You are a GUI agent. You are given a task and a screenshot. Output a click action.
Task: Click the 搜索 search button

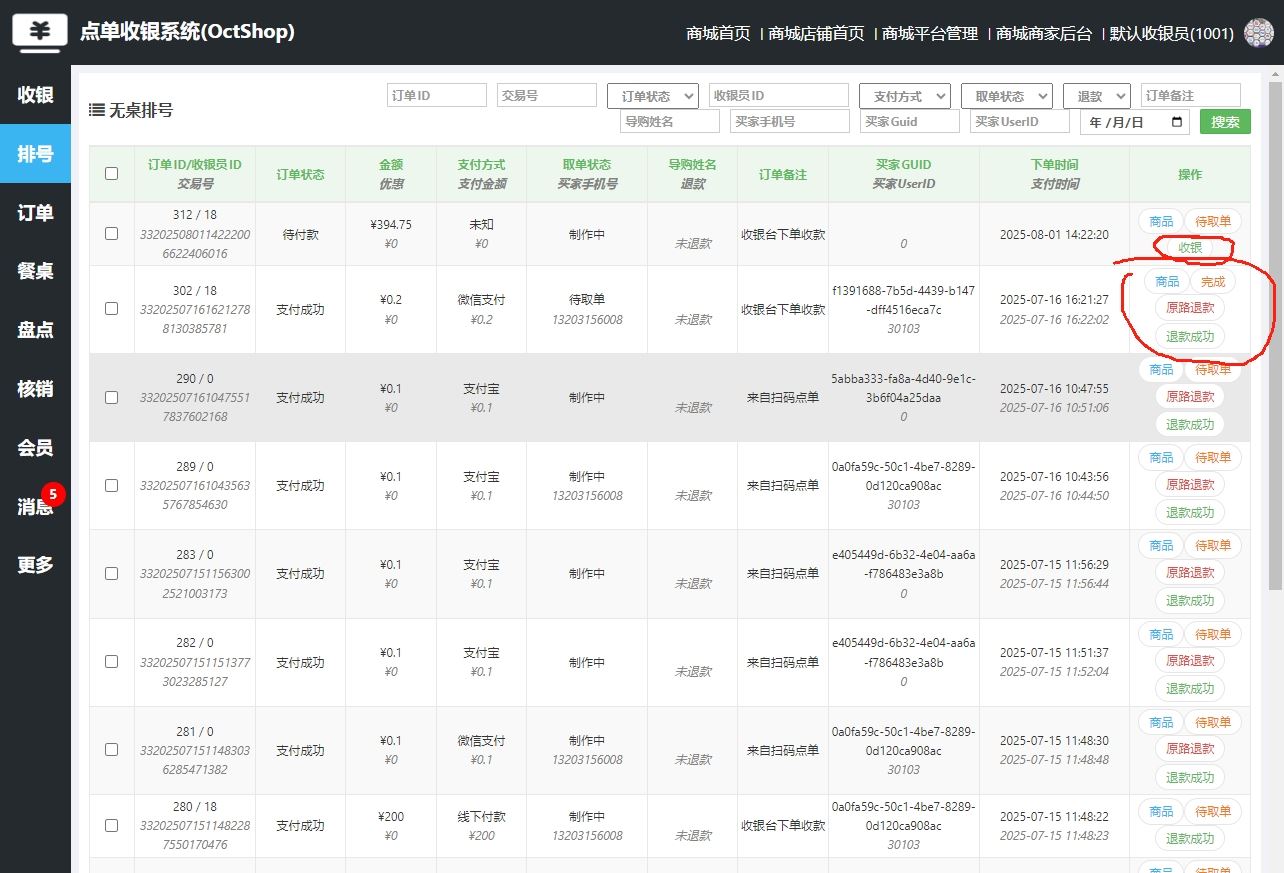(1225, 122)
